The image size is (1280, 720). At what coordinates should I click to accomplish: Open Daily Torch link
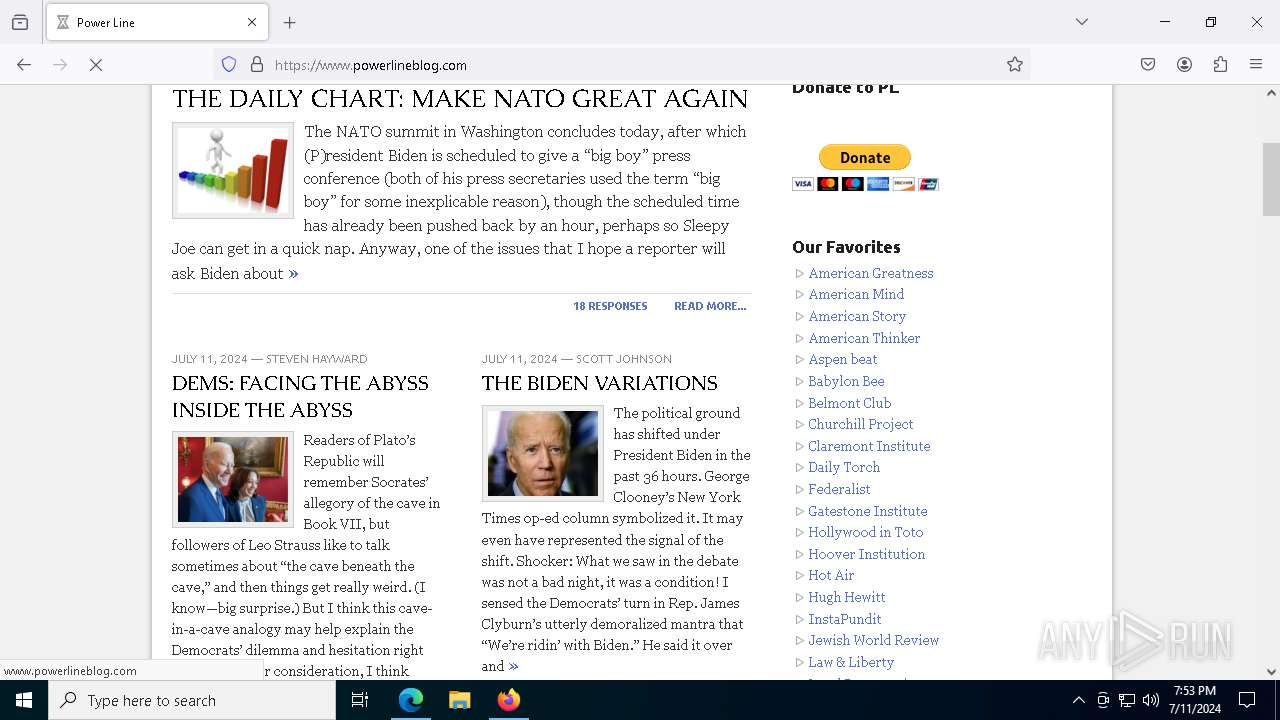point(844,467)
